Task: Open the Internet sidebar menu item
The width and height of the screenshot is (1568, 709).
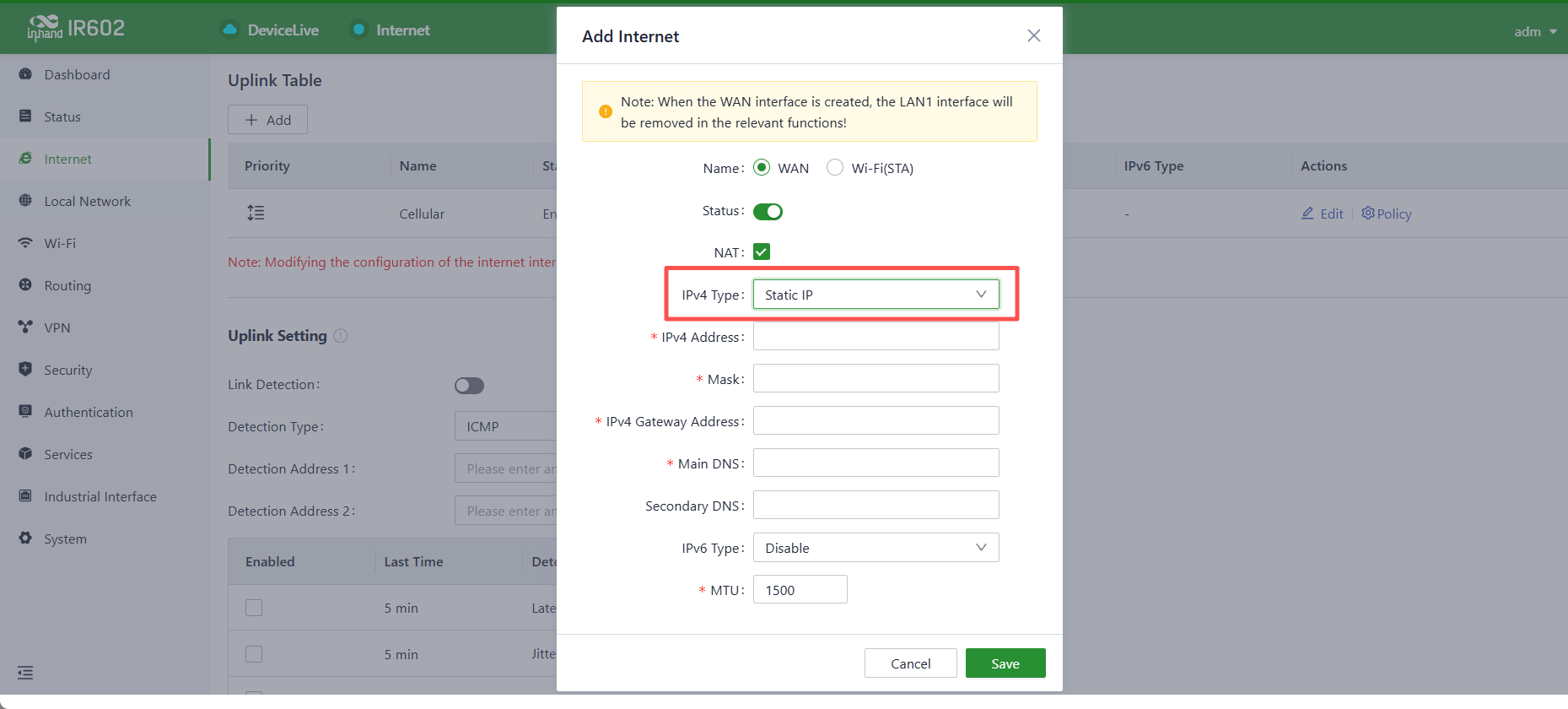Action: [x=105, y=159]
